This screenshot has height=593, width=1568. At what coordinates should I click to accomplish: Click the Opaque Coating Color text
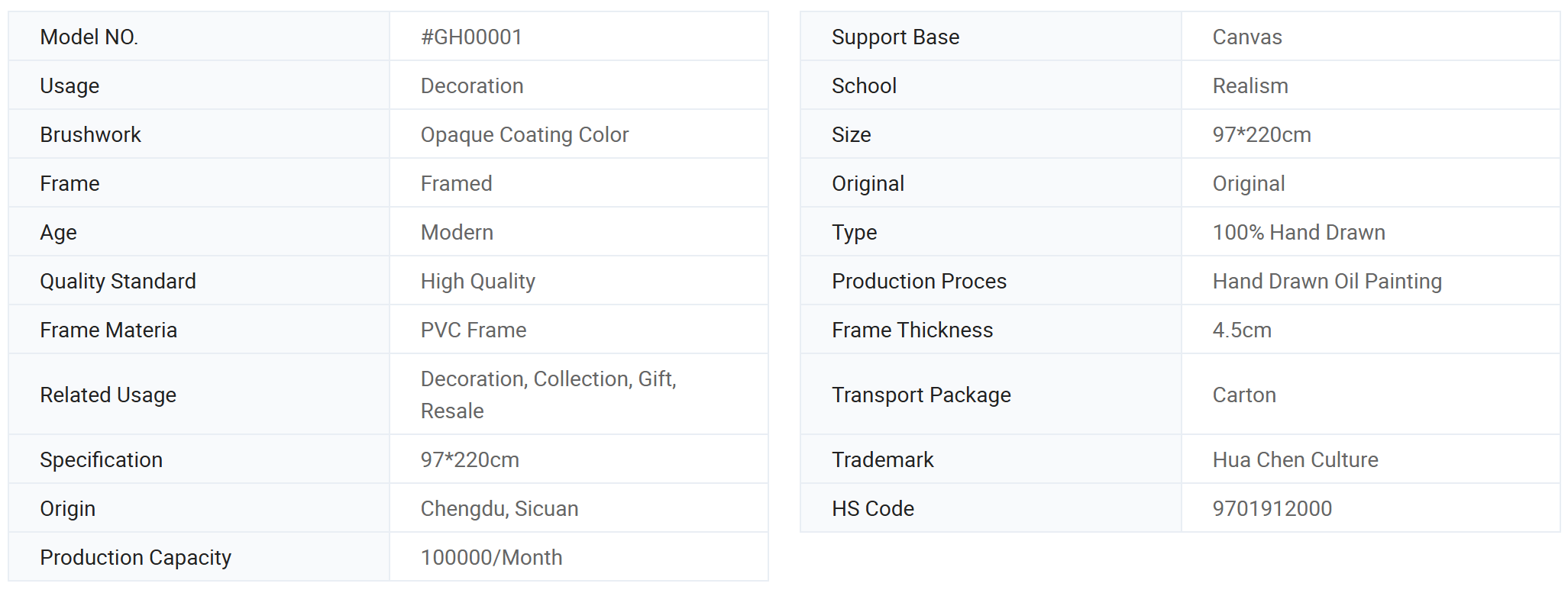point(525,134)
